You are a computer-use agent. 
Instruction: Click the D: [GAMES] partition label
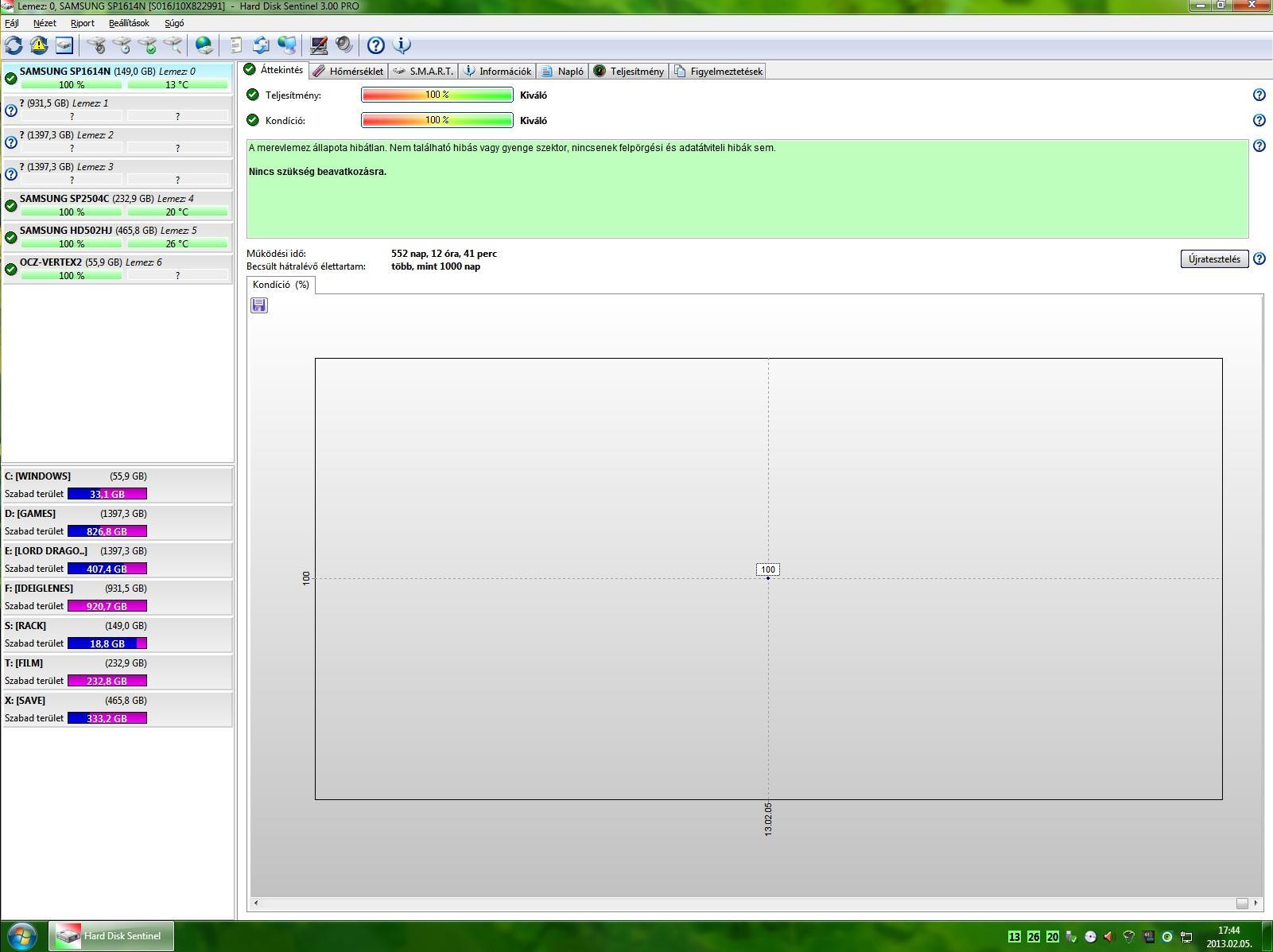[x=30, y=514]
